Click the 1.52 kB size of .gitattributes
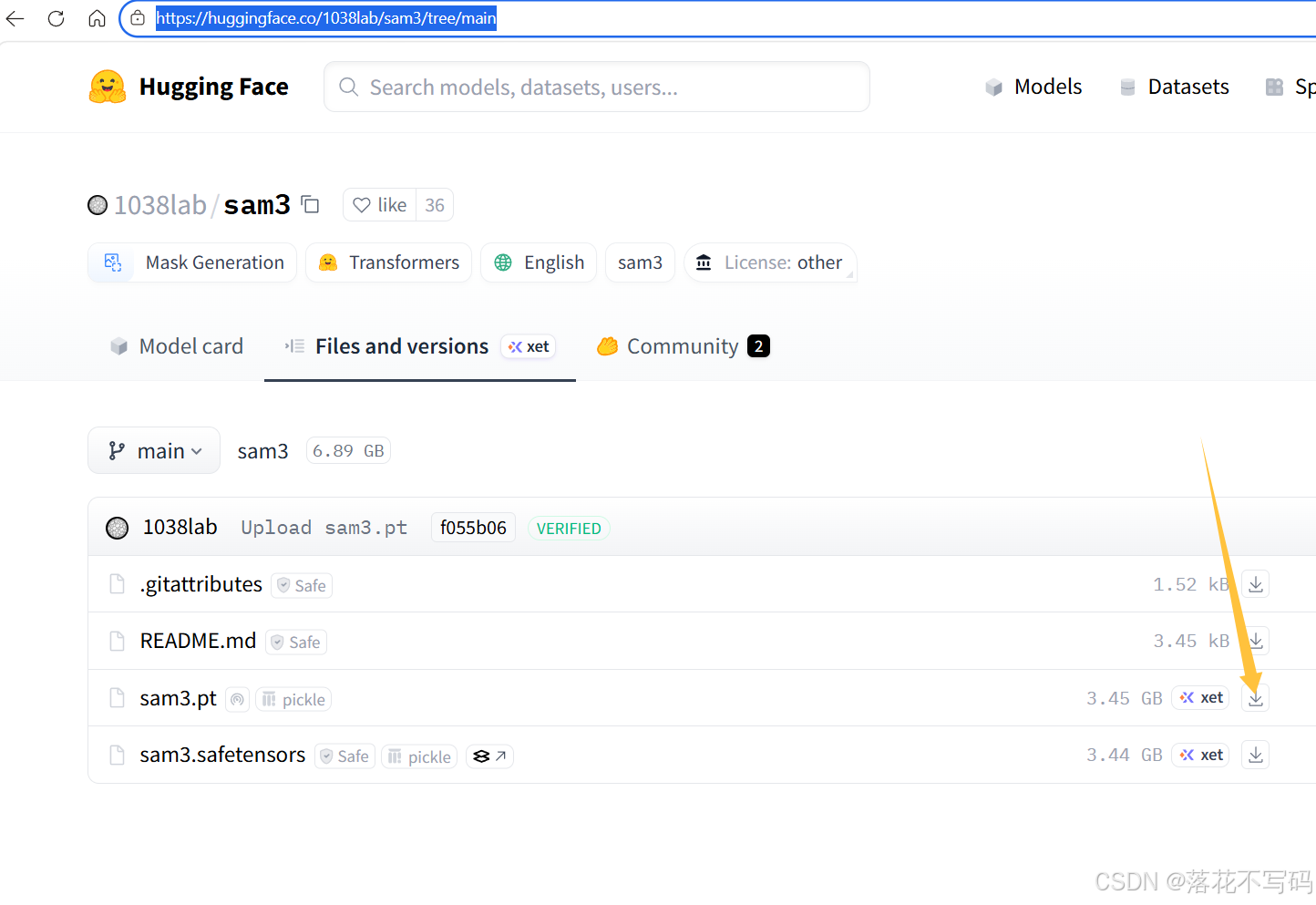The image size is (1316, 905). click(1191, 584)
